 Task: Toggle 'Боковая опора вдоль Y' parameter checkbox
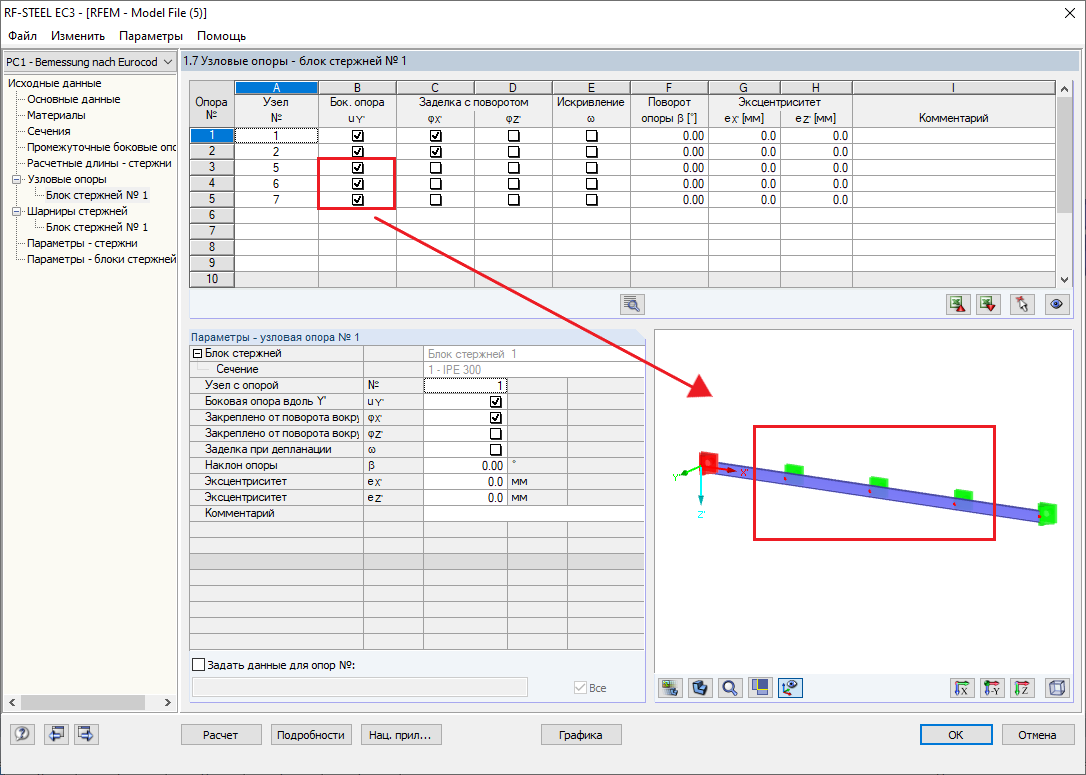(x=495, y=402)
